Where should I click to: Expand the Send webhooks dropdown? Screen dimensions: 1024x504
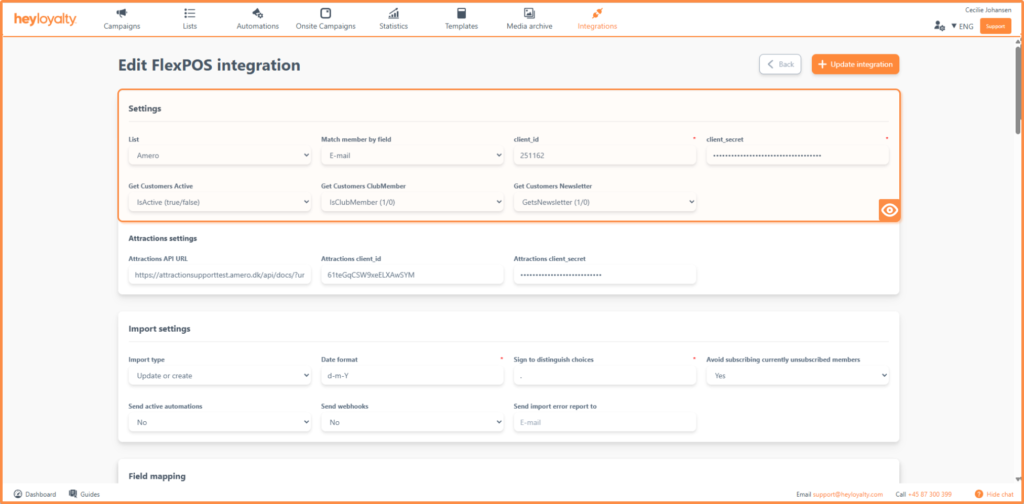412,422
